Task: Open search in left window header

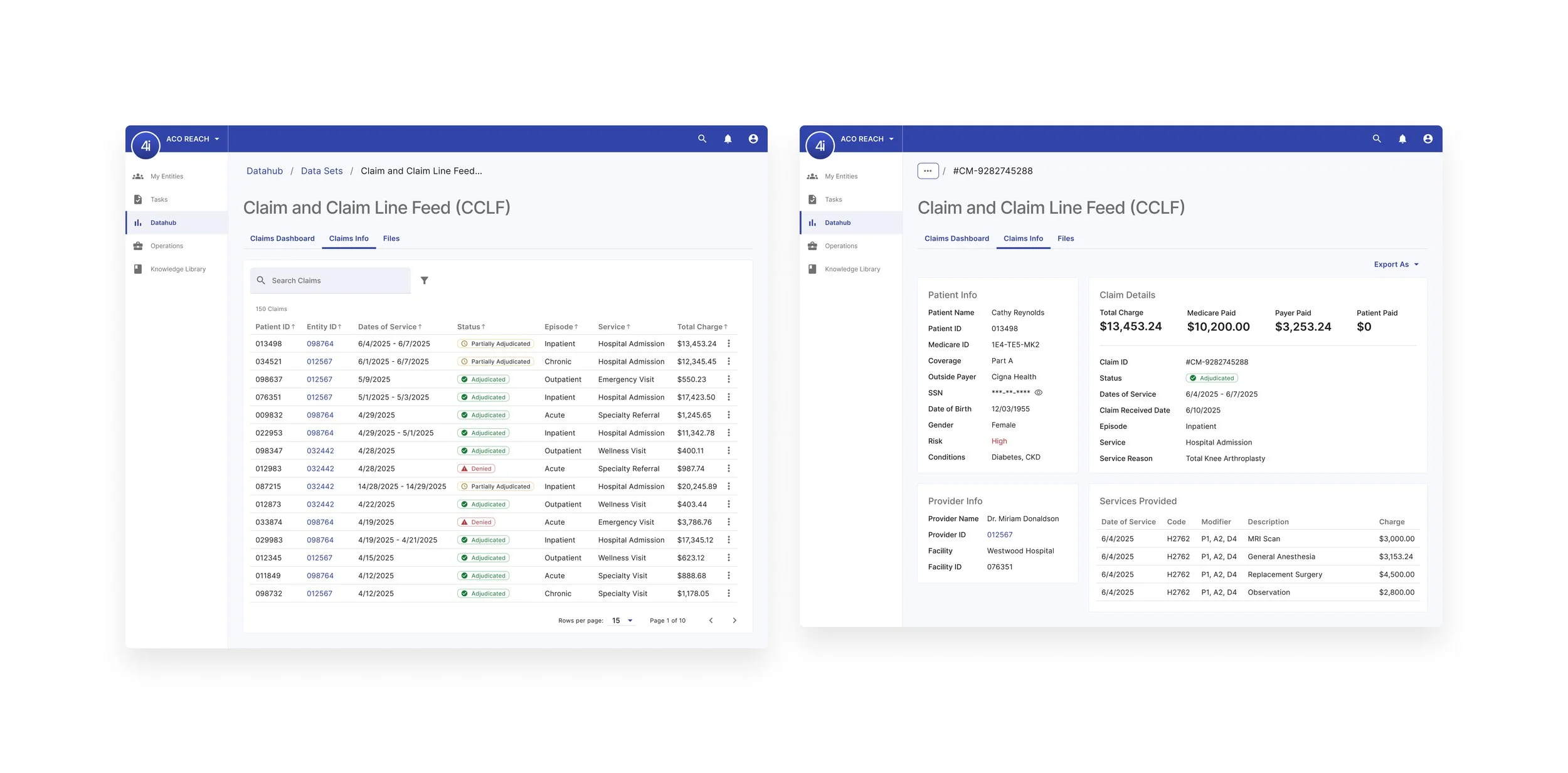Action: pos(702,139)
